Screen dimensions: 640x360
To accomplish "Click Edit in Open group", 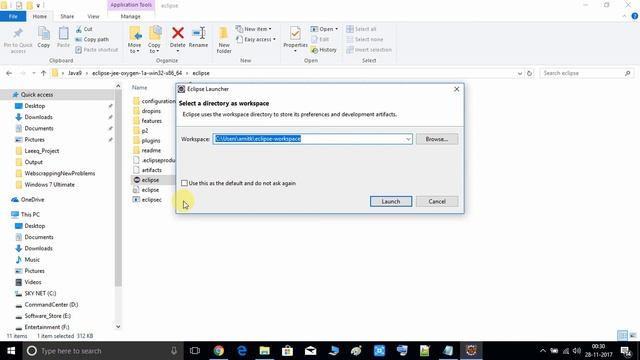I will click(x=320, y=39).
